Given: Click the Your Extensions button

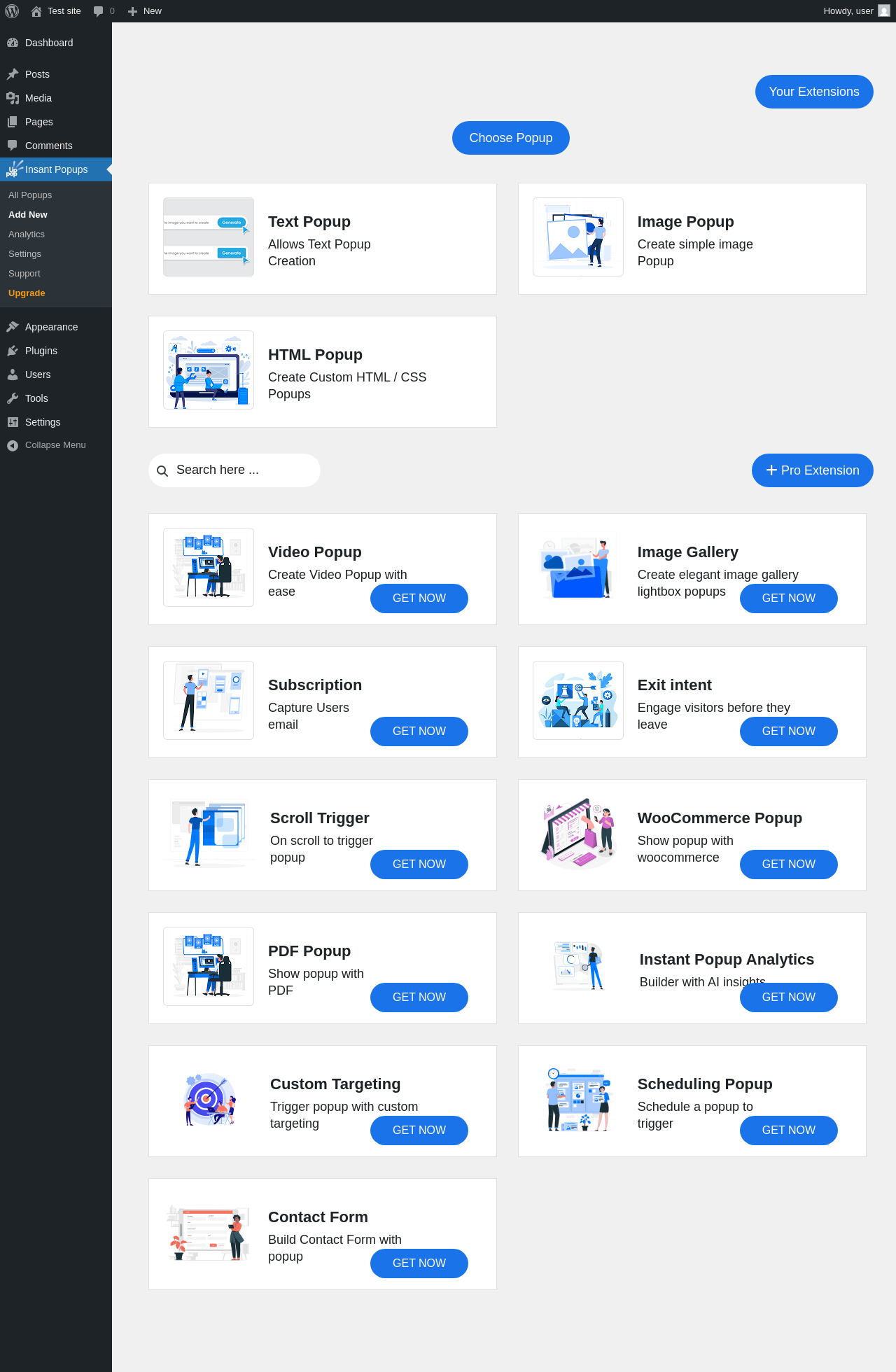Looking at the screenshot, I should point(814,92).
